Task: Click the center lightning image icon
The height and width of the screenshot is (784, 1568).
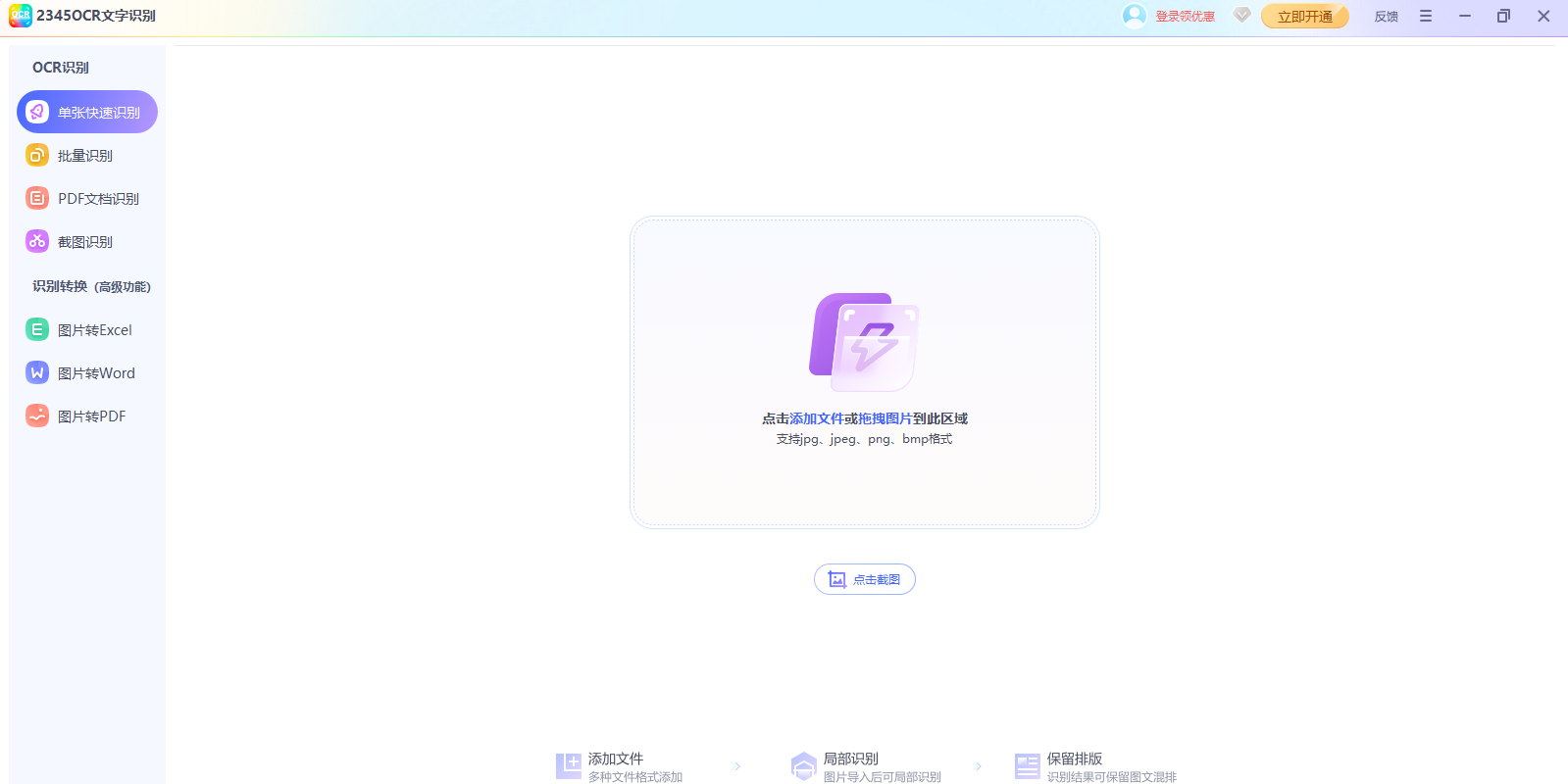Action: [864, 342]
